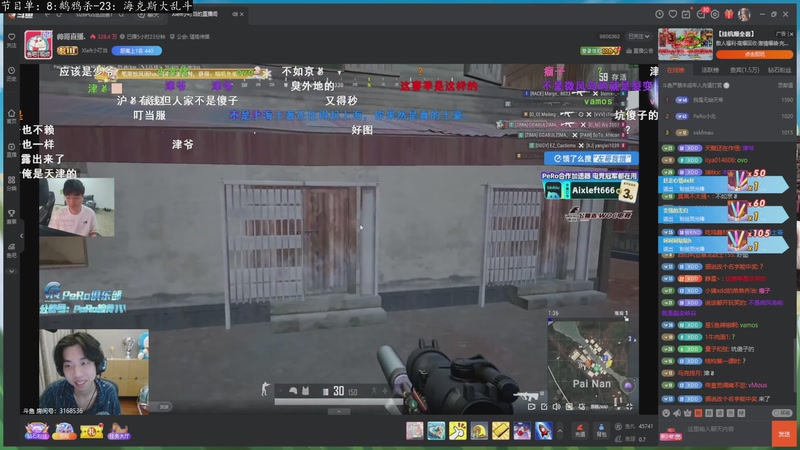Image resolution: width=800 pixels, height=450 pixels.
Task: Open the emoji smiley icon in chat toolbar
Action: [x=666, y=413]
